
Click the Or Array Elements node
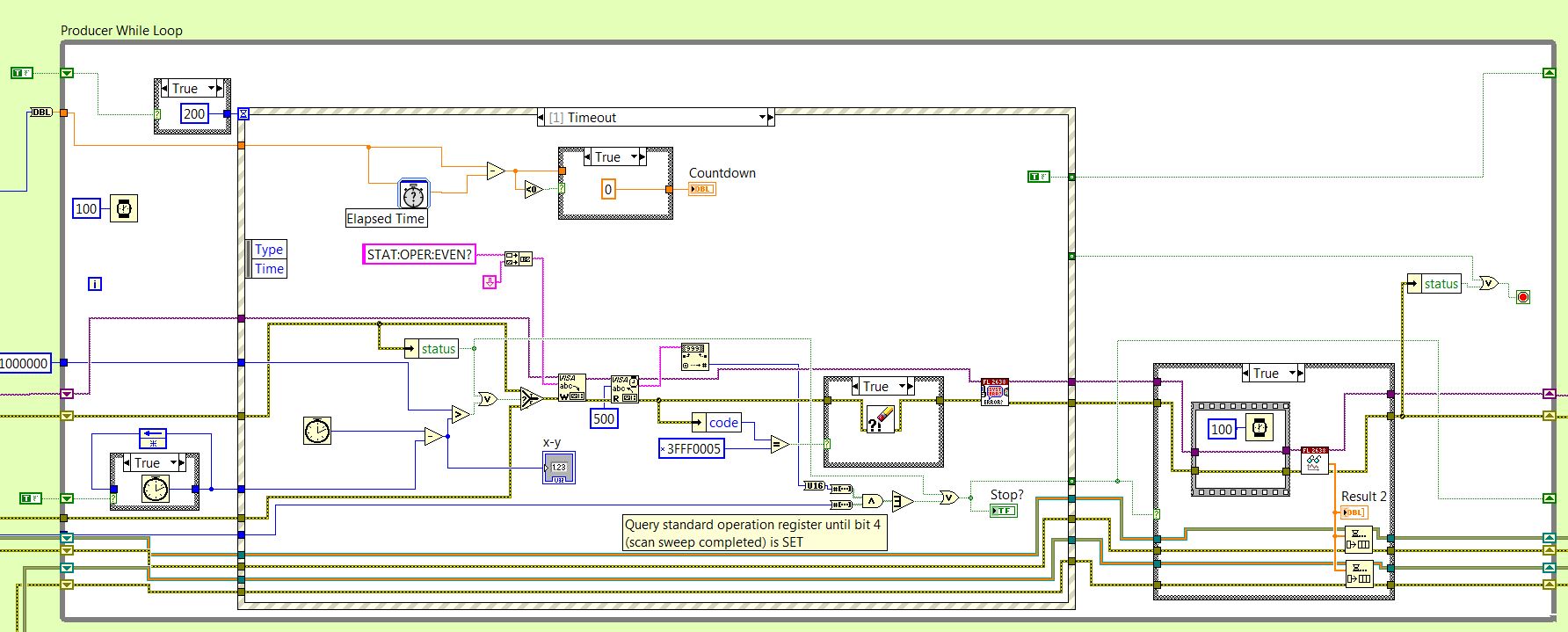[903, 501]
